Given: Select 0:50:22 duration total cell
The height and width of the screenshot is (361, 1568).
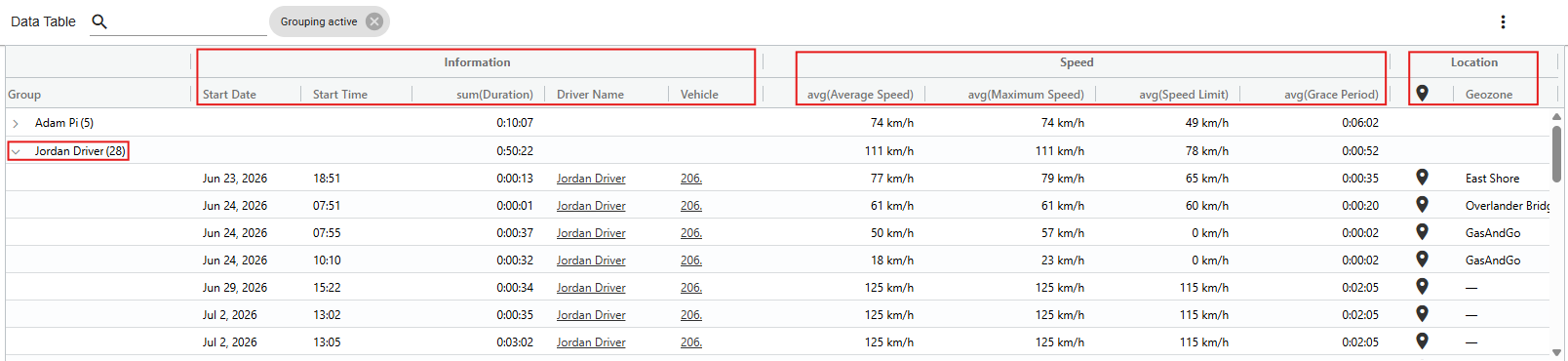Looking at the screenshot, I should coord(515,151).
